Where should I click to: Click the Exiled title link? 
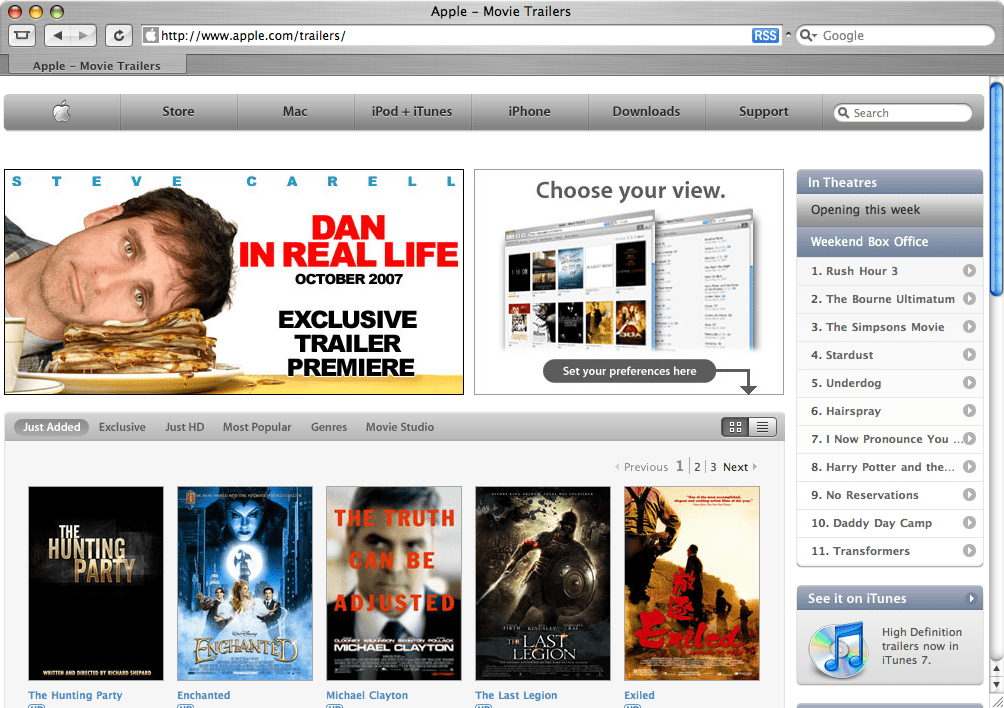pos(639,695)
